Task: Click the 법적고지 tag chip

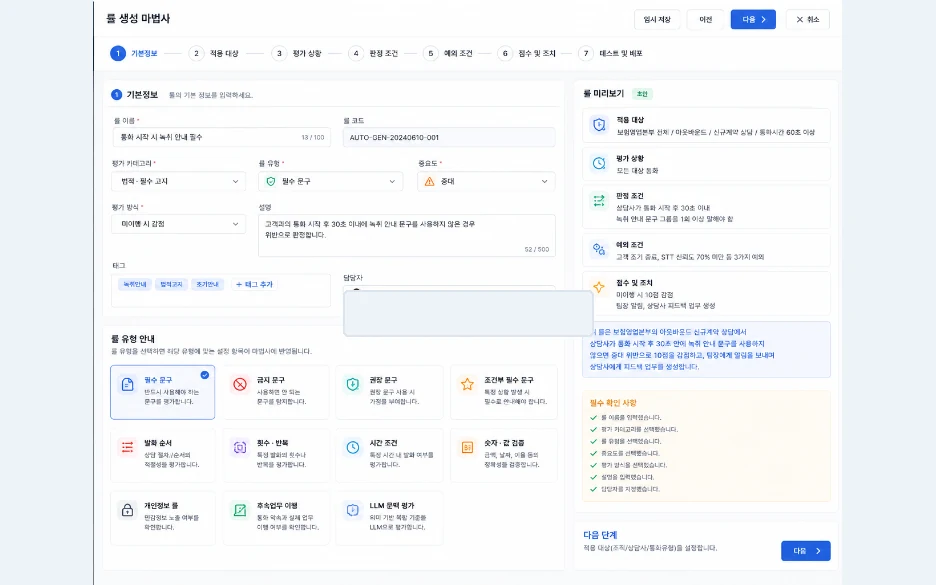Action: (x=171, y=284)
